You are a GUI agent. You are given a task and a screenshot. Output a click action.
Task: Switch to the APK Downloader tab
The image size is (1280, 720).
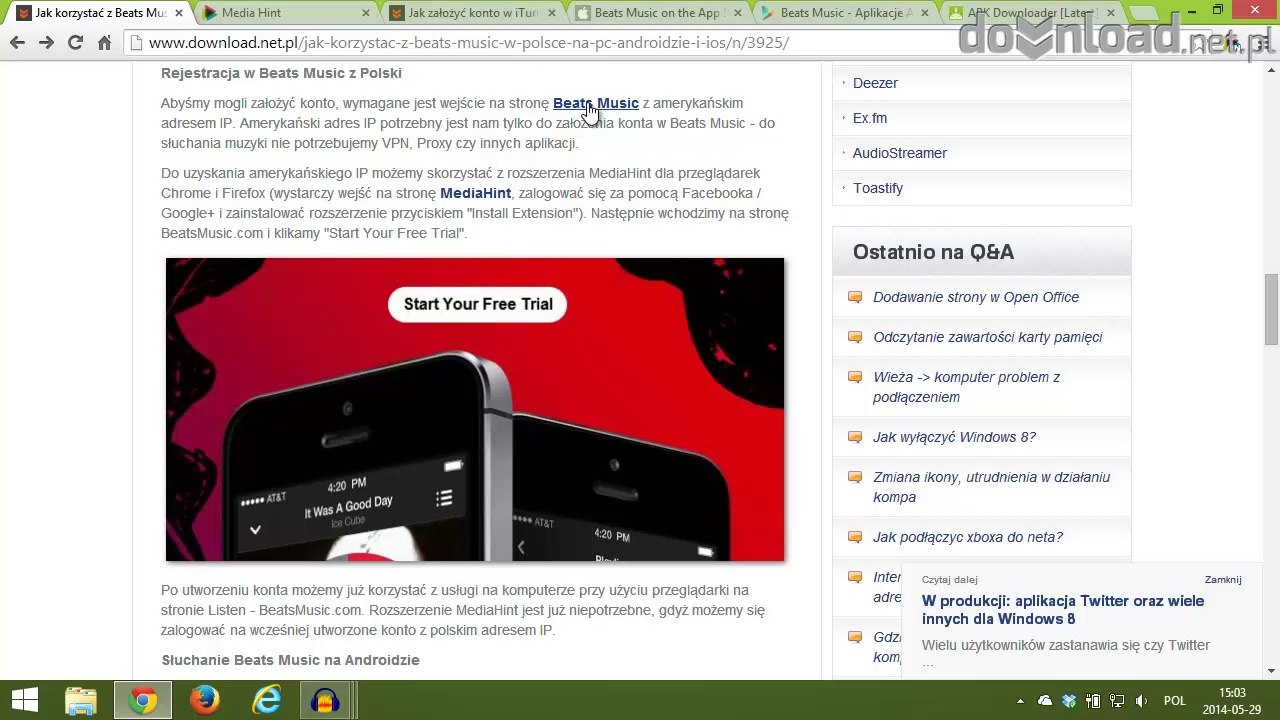(x=1032, y=13)
